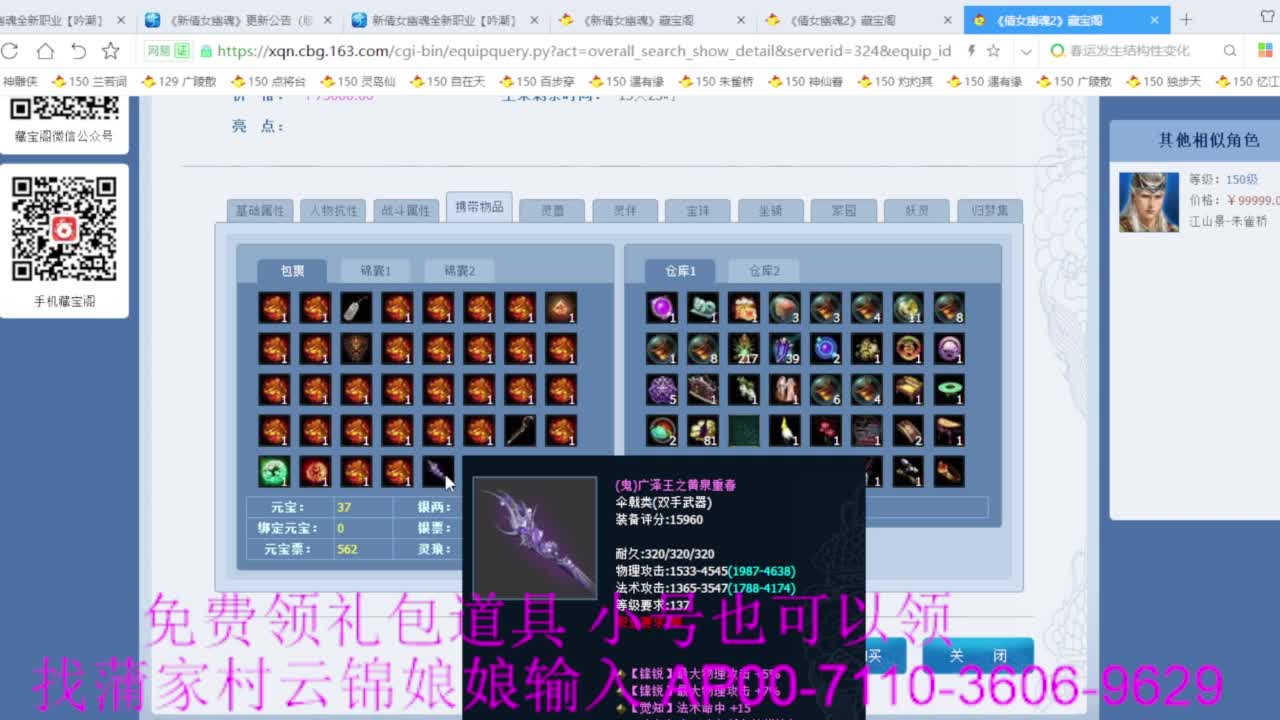Open the 150 兰若词 bookmark

pos(89,82)
